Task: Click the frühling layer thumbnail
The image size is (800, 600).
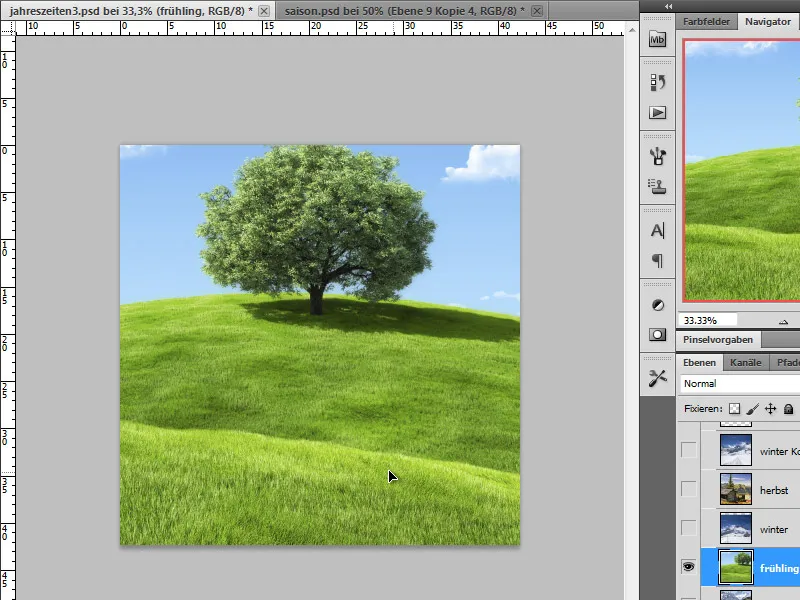Action: 736,567
